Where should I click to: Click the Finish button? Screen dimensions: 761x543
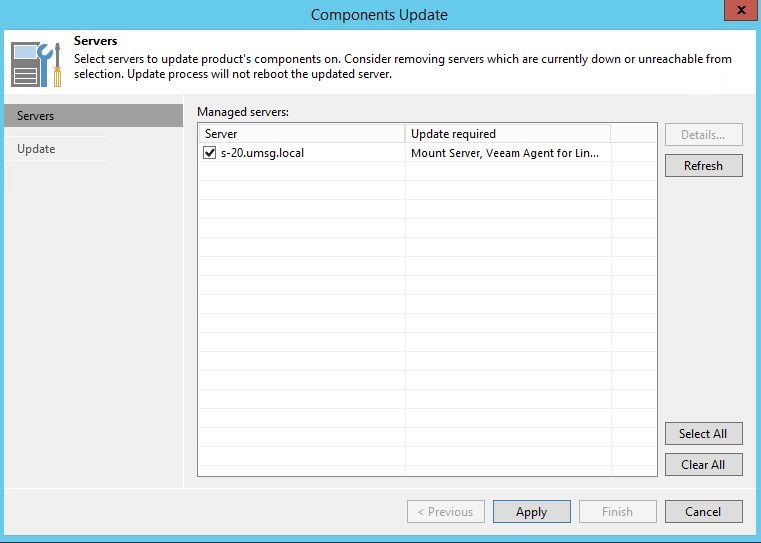(617, 512)
